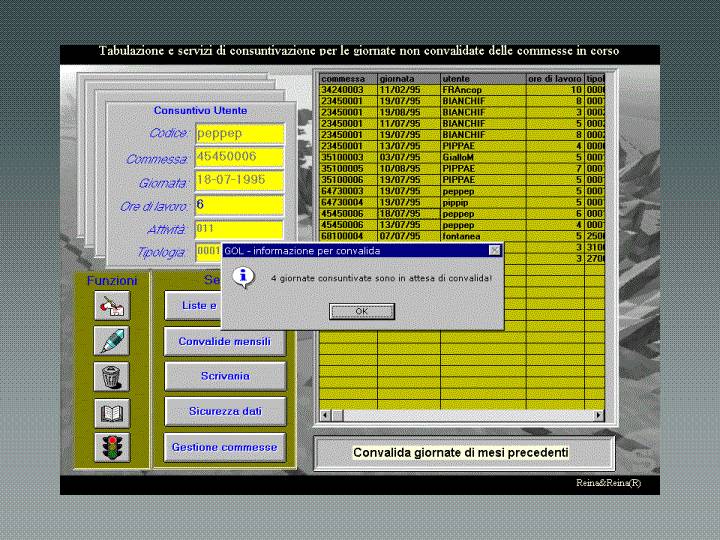
Task: Open the Scrivania section
Action: 224,376
